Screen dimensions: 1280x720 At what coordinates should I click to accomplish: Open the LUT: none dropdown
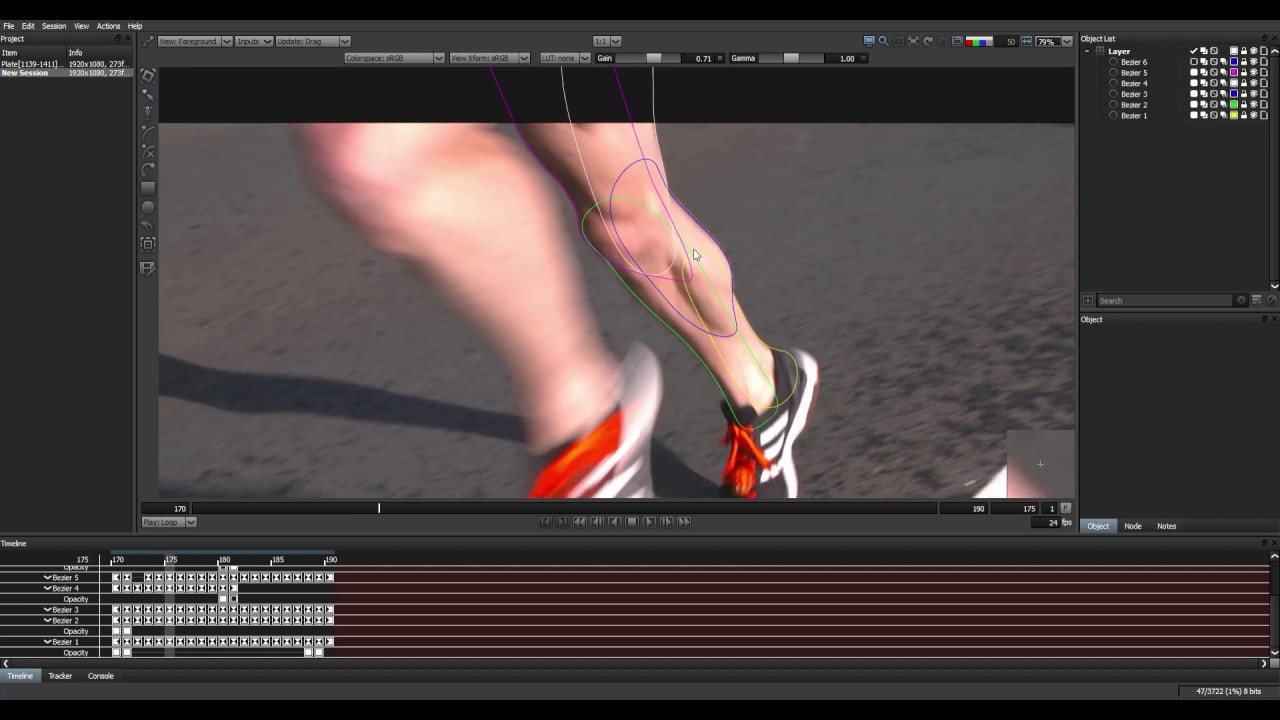(x=564, y=58)
